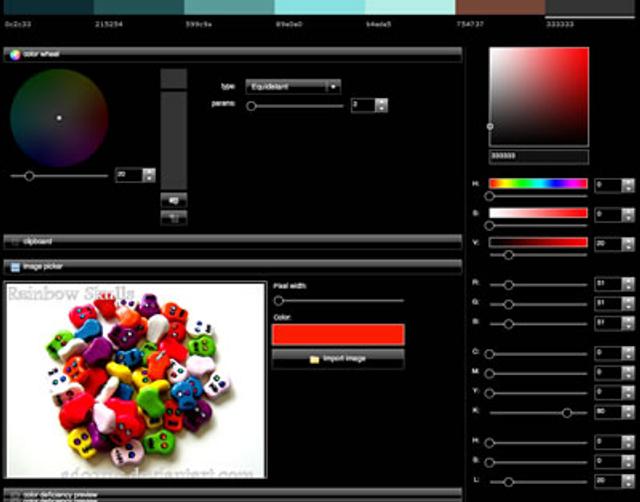This screenshot has width=640, height=502.
Task: Collapse the image picker panel header
Action: coord(233,267)
